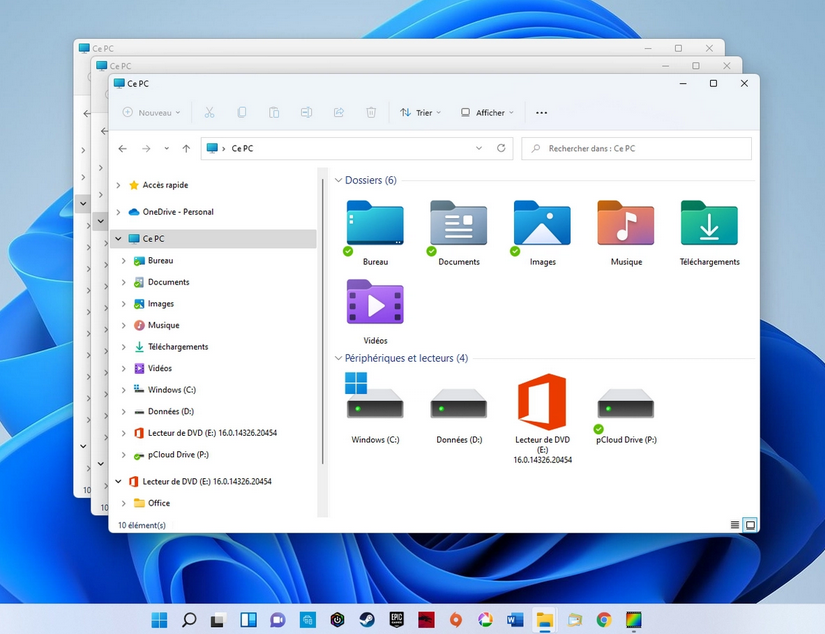This screenshot has width=825, height=634.
Task: Click the Rechercher dans Ce PC search field
Action: click(x=640, y=149)
